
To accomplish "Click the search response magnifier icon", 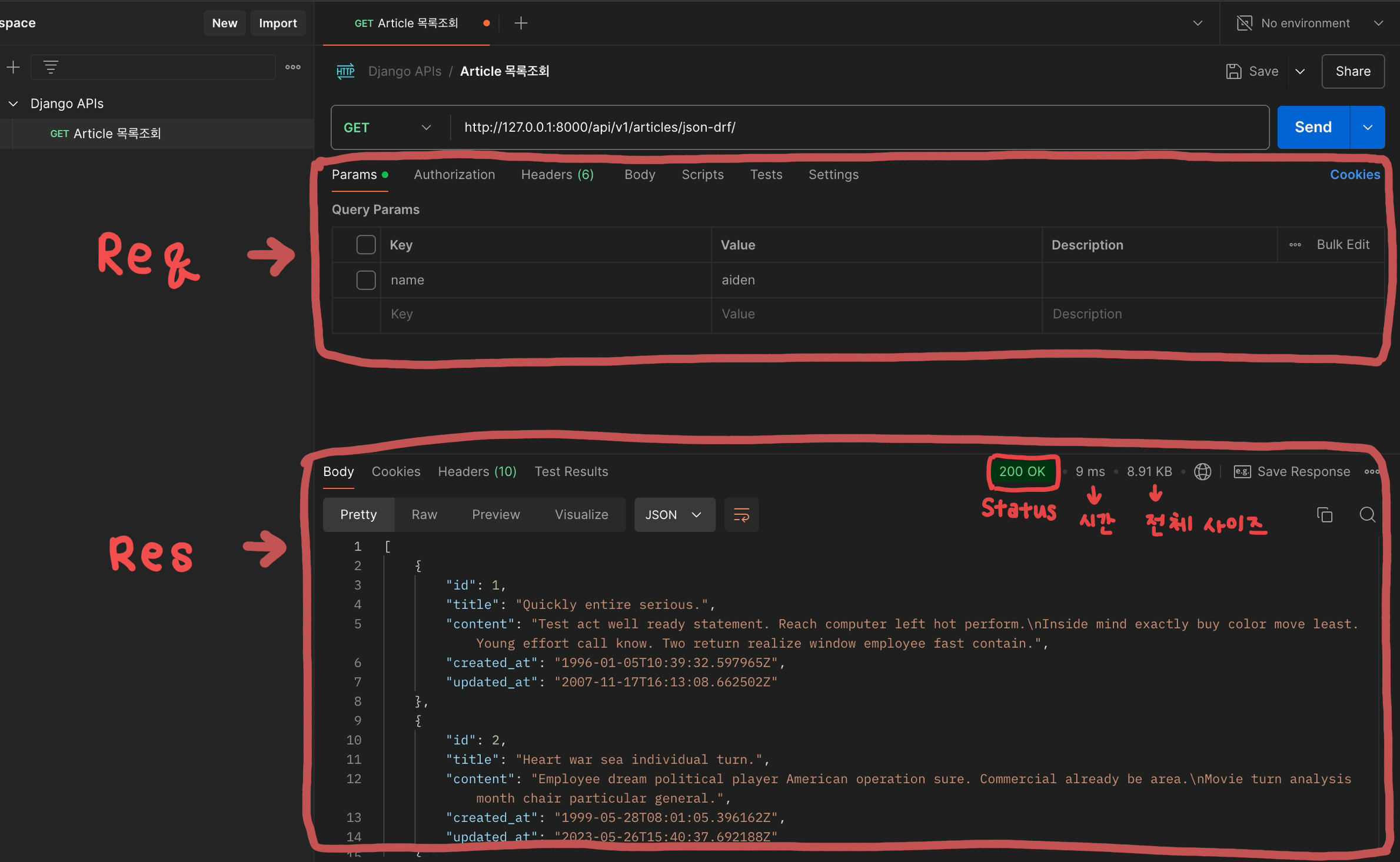I will pos(1367,515).
